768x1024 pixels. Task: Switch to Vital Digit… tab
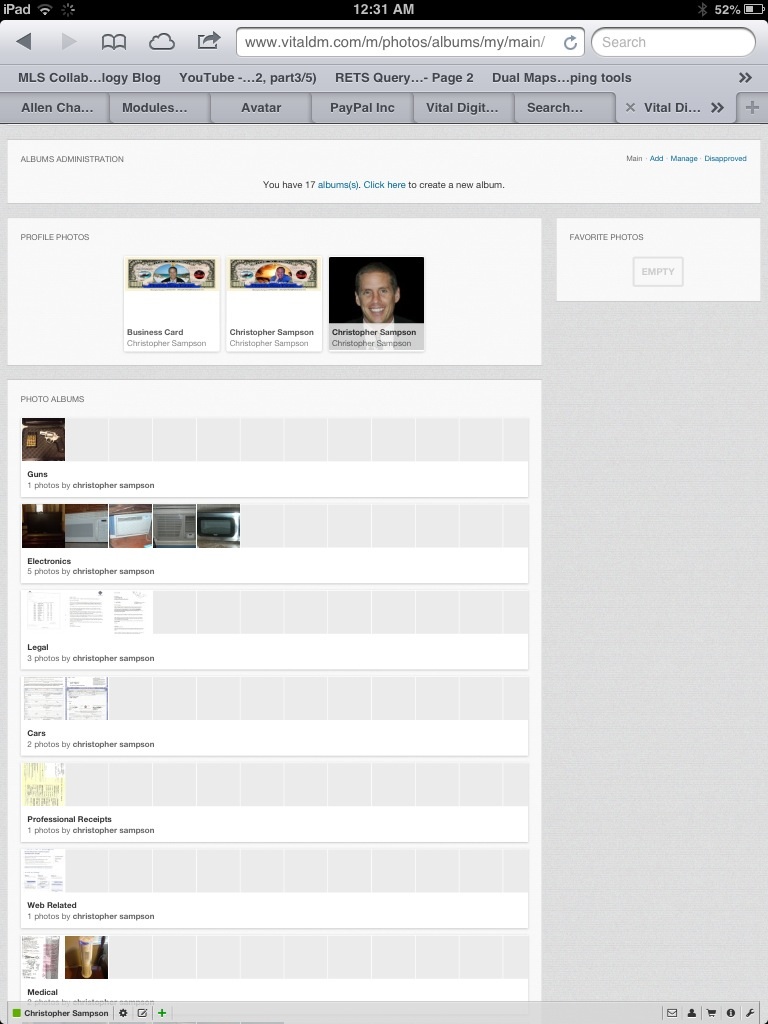click(462, 108)
